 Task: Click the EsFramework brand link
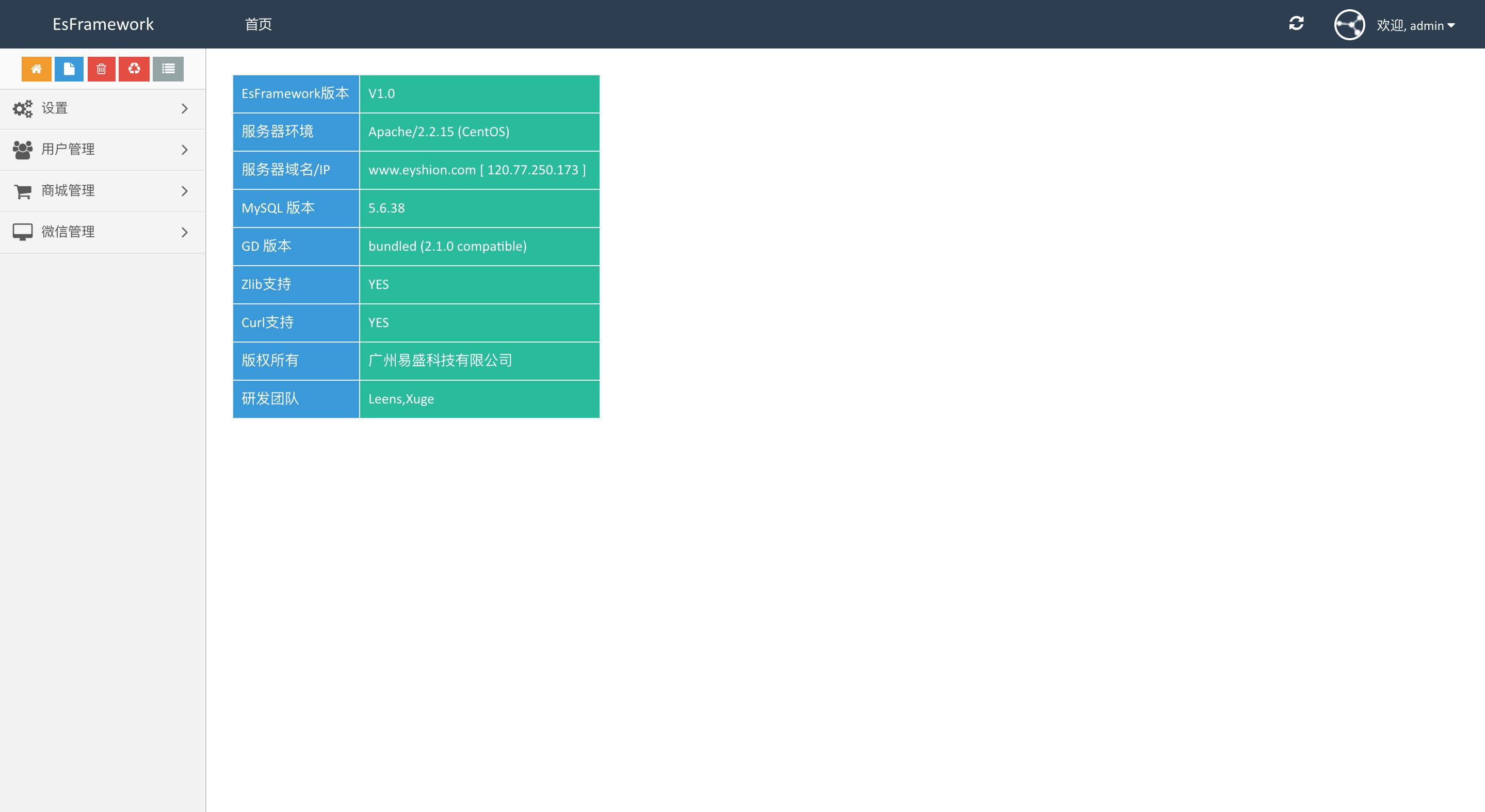pyautogui.click(x=103, y=24)
